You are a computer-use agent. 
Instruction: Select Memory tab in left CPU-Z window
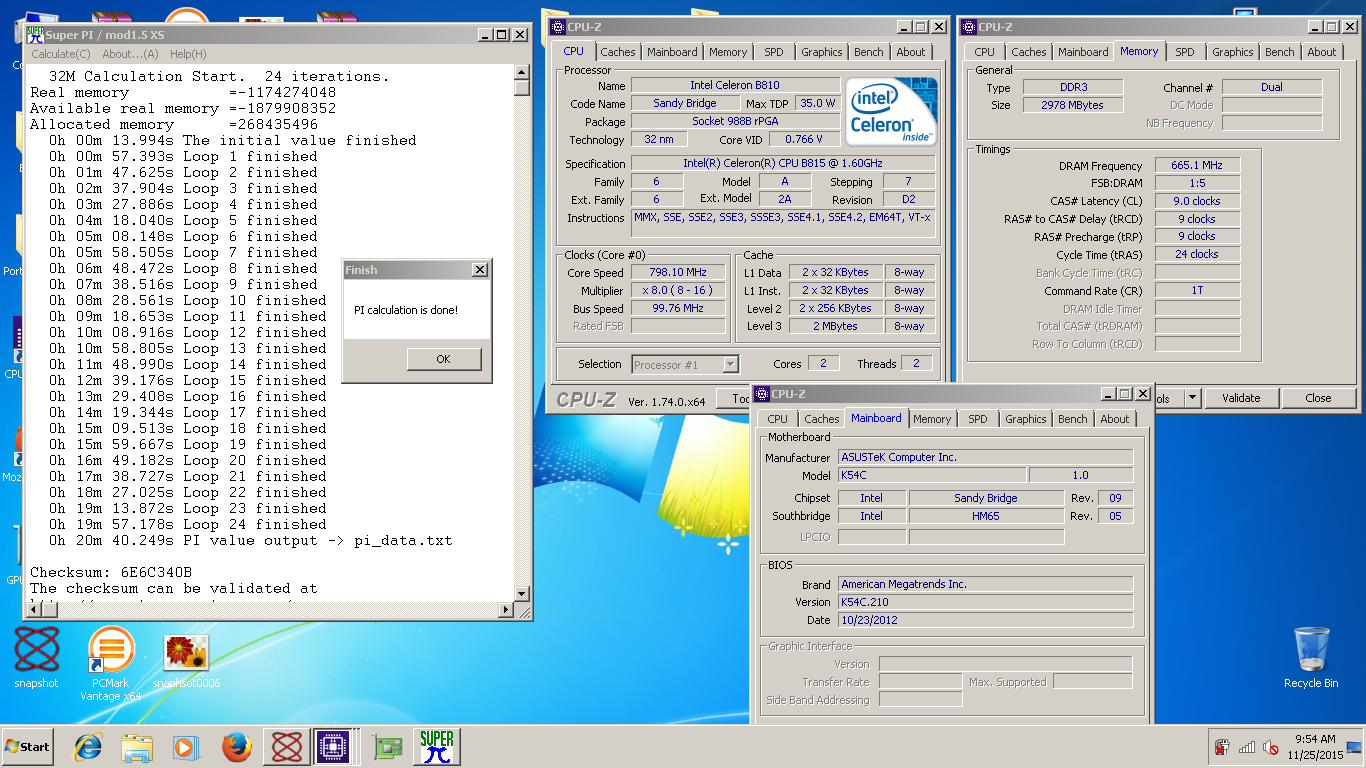click(728, 52)
